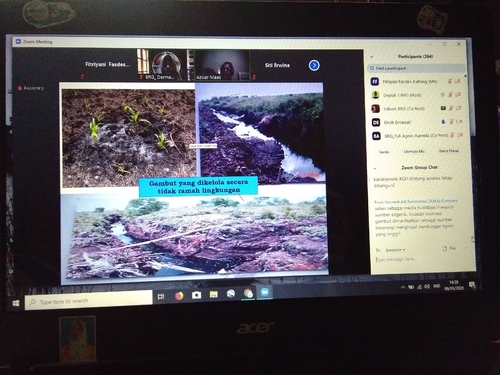Click the Invite button
Screen dimensions: 500x375
pos(384,152)
